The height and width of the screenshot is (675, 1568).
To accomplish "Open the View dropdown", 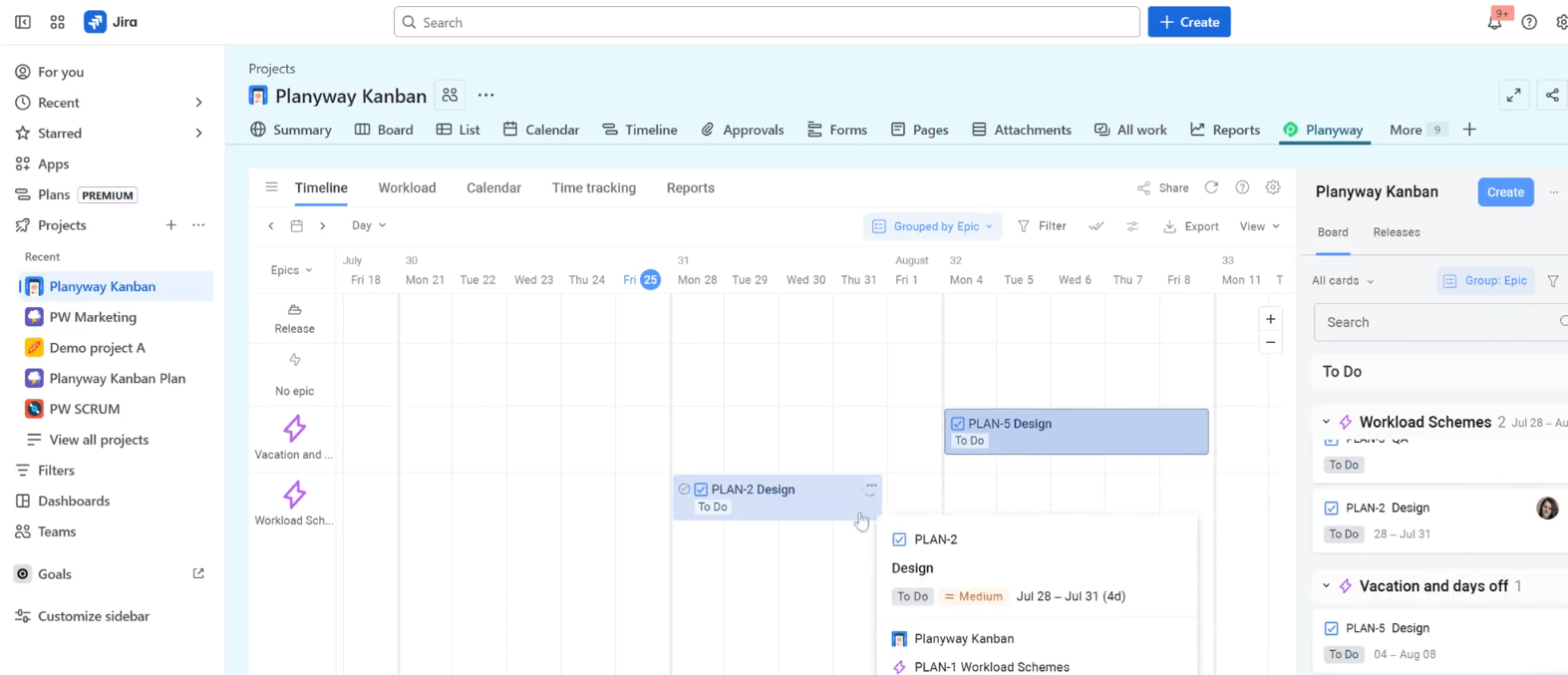I will coord(1259,226).
